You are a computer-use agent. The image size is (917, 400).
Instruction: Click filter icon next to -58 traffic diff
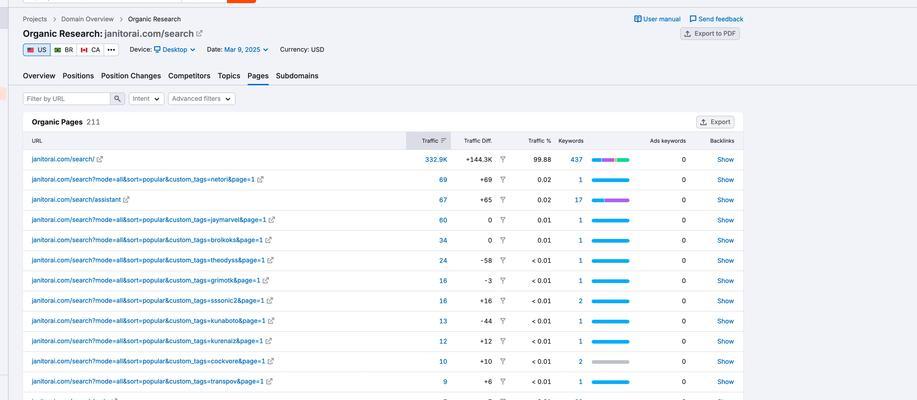(502, 260)
